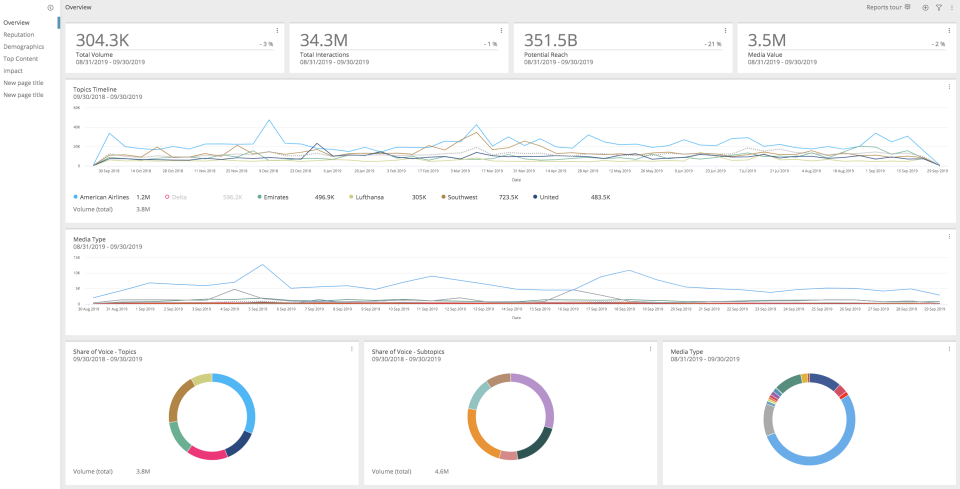
Task: Open the Reports tour signpost icon
Action: 908,7
